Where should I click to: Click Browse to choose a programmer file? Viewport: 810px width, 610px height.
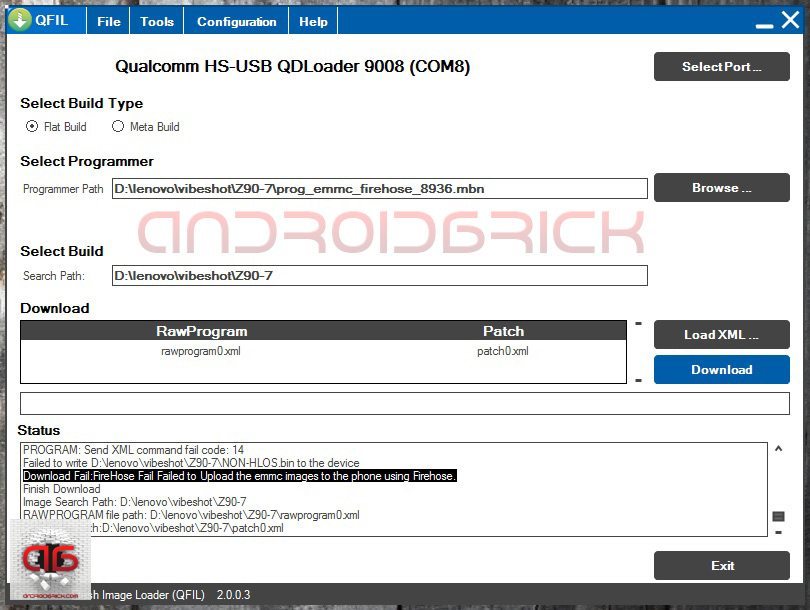tap(721, 188)
